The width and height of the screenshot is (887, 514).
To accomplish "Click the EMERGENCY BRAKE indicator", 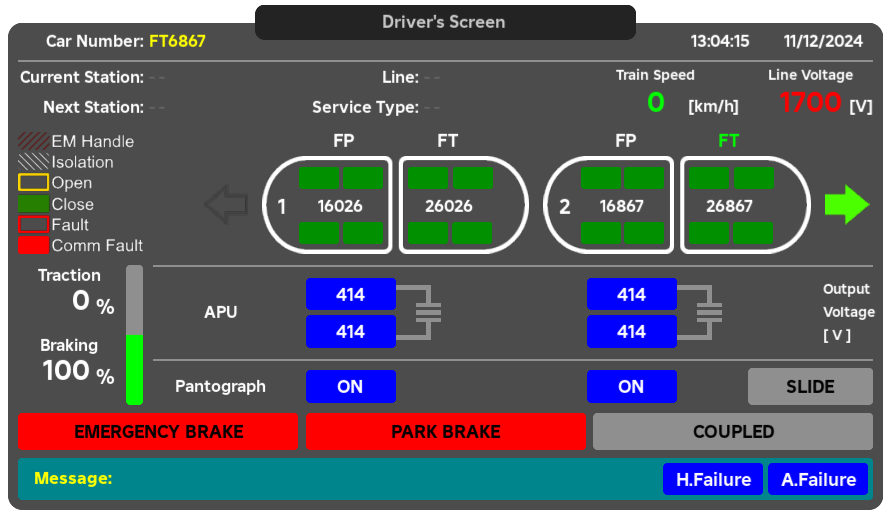I will point(158,431).
